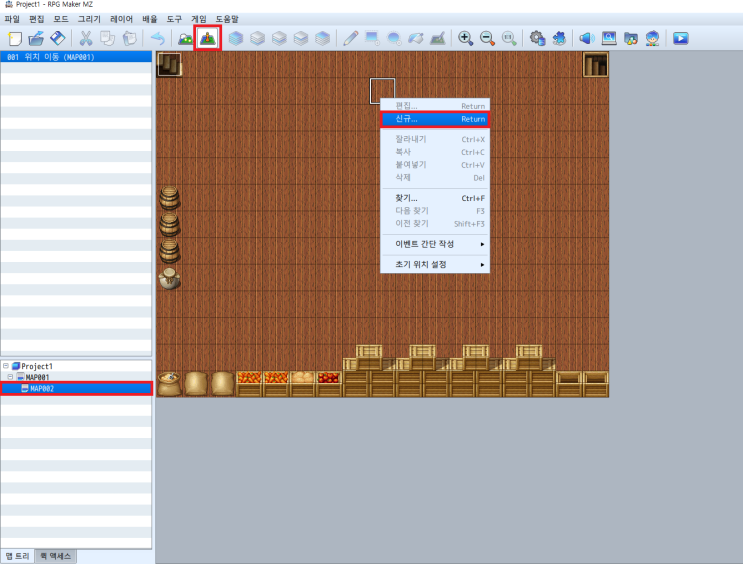Open the Event Searcher icon
The image size is (743, 564).
coord(609,38)
